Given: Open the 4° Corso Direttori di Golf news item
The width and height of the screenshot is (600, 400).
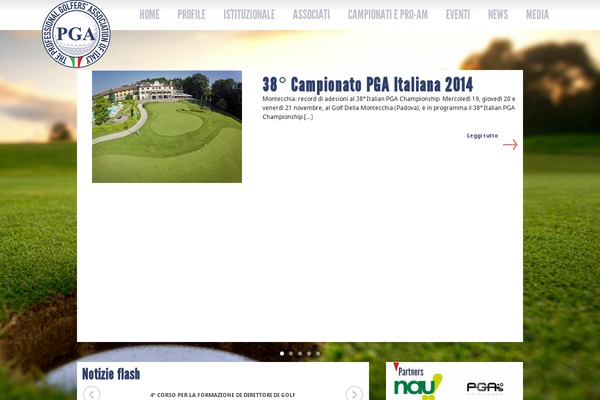Looking at the screenshot, I should coord(223,395).
